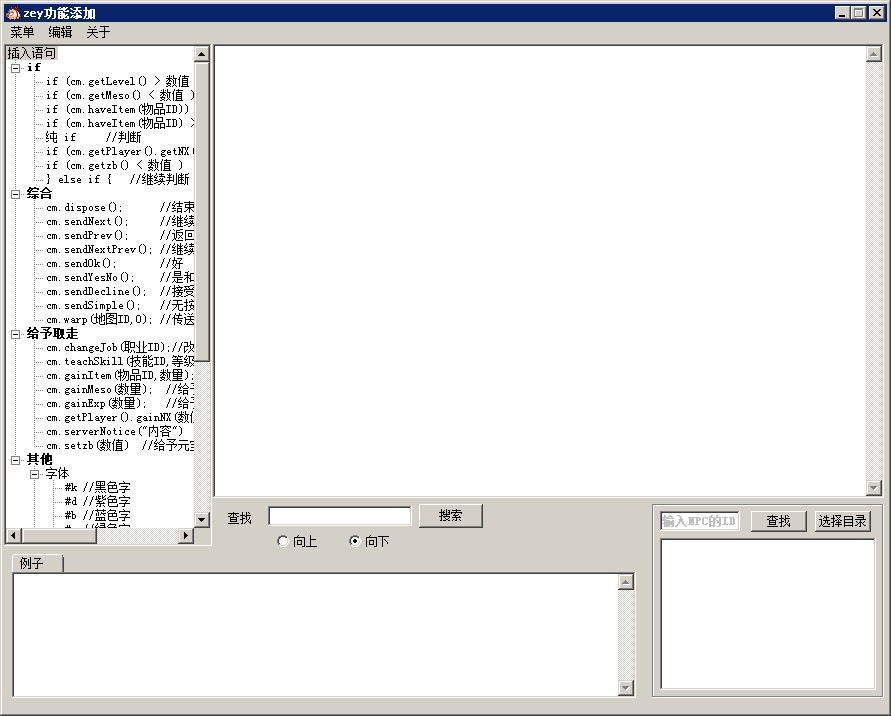This screenshot has width=891, height=716.
Task: Click the tree panel scroll up arrow
Action: (x=202, y=54)
